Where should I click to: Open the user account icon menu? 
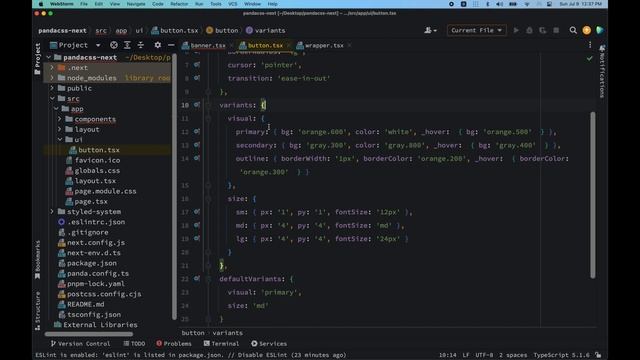[430, 30]
